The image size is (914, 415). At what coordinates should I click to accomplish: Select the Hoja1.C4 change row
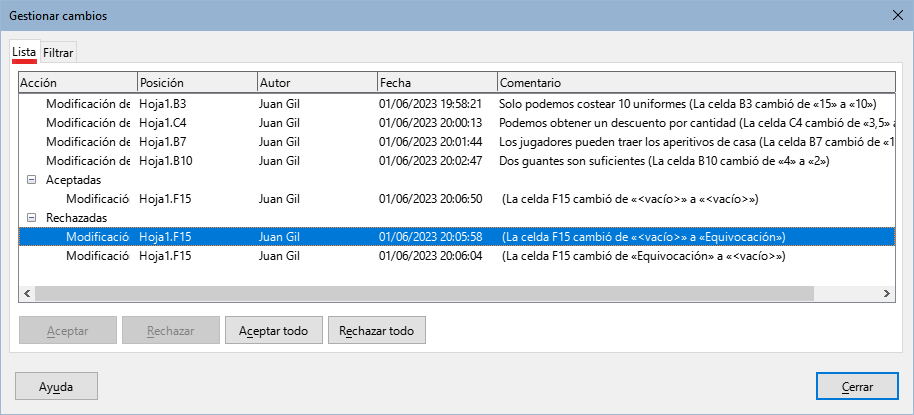[x=163, y=123]
